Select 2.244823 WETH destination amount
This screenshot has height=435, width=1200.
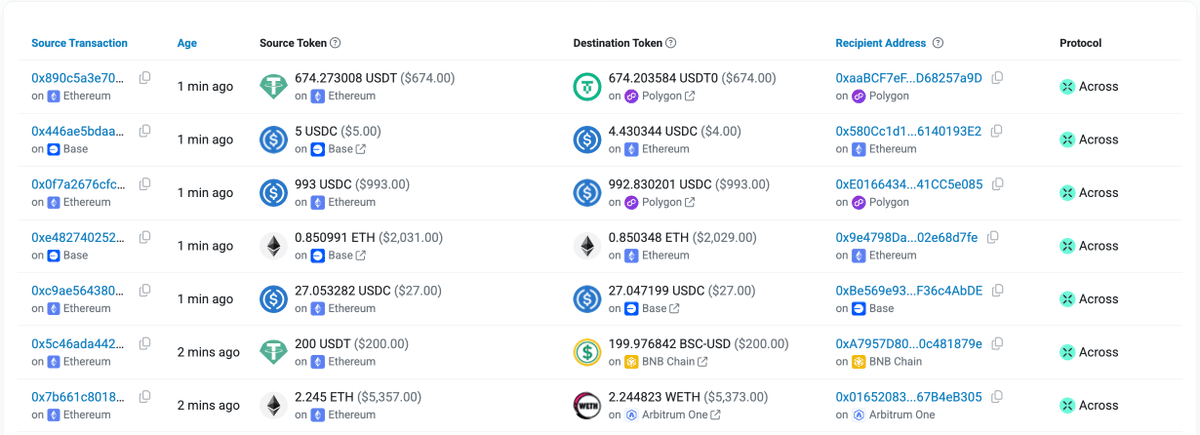656,396
